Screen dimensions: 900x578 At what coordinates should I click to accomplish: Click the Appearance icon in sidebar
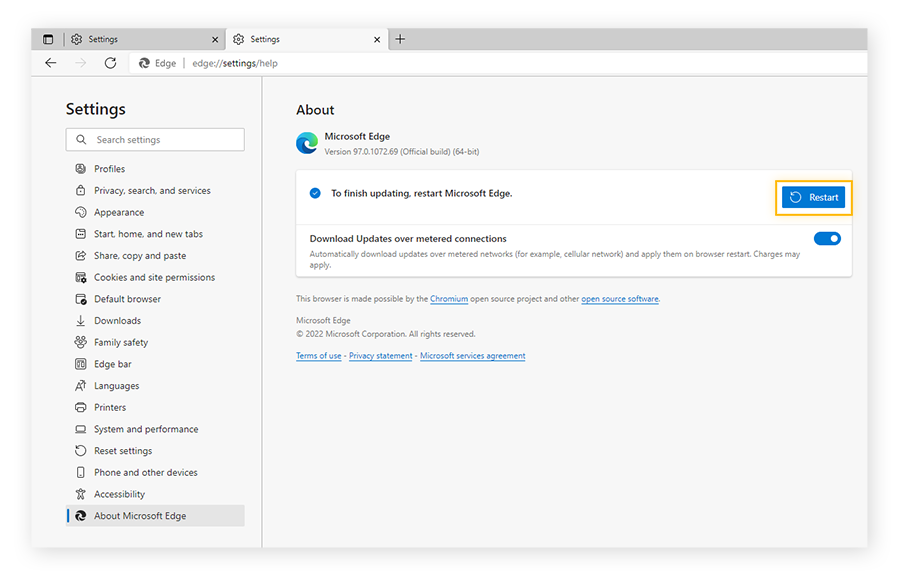(80, 212)
